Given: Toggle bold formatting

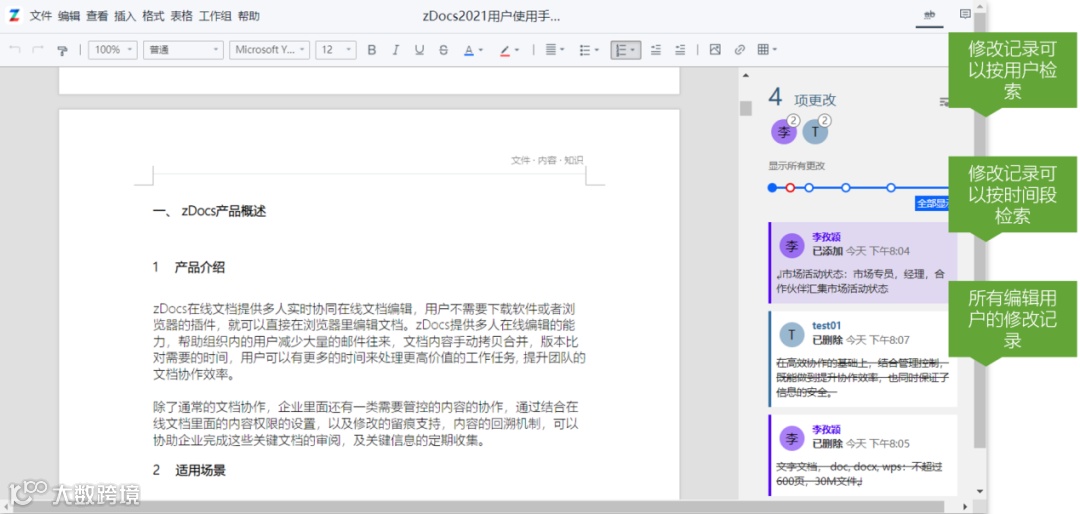Looking at the screenshot, I should point(372,50).
